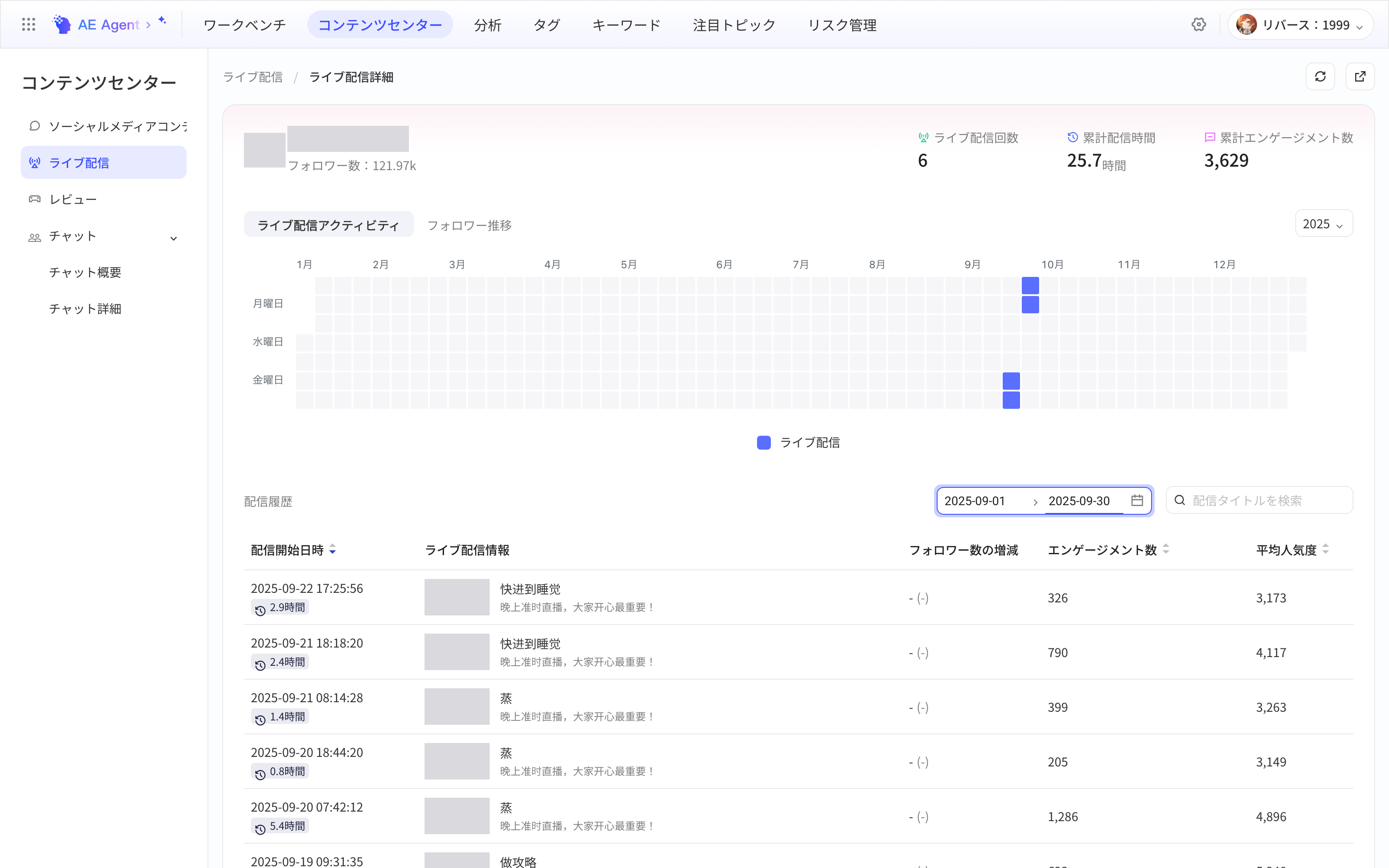Open the apps grid launcher icon
The height and width of the screenshot is (868, 1389).
click(29, 25)
